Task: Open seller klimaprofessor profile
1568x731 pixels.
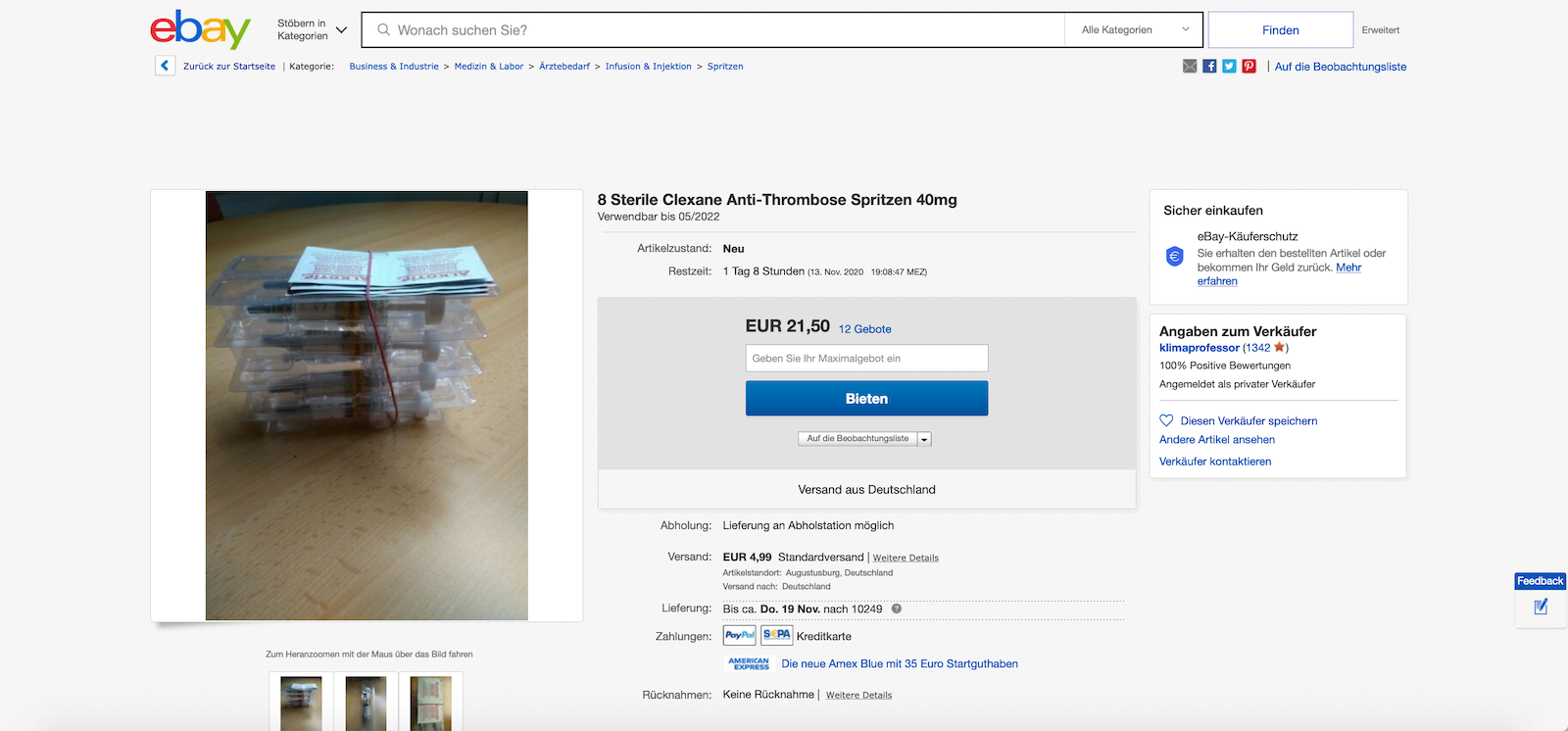Action: pyautogui.click(x=1200, y=348)
